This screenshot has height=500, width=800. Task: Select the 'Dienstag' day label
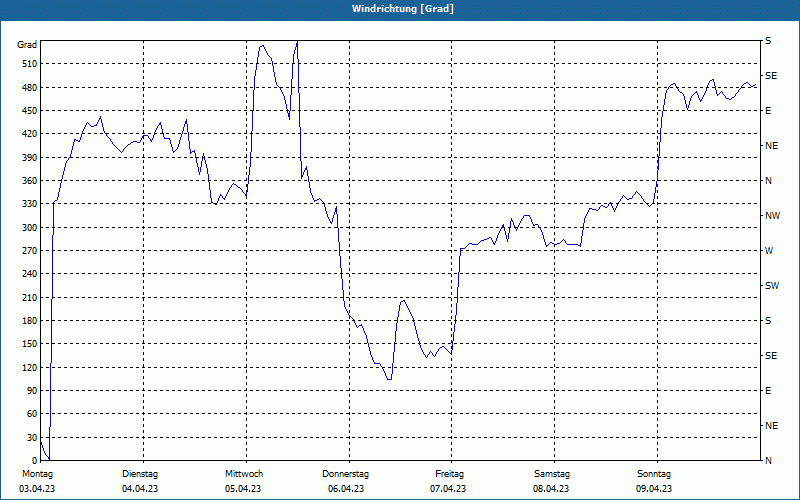pos(140,474)
